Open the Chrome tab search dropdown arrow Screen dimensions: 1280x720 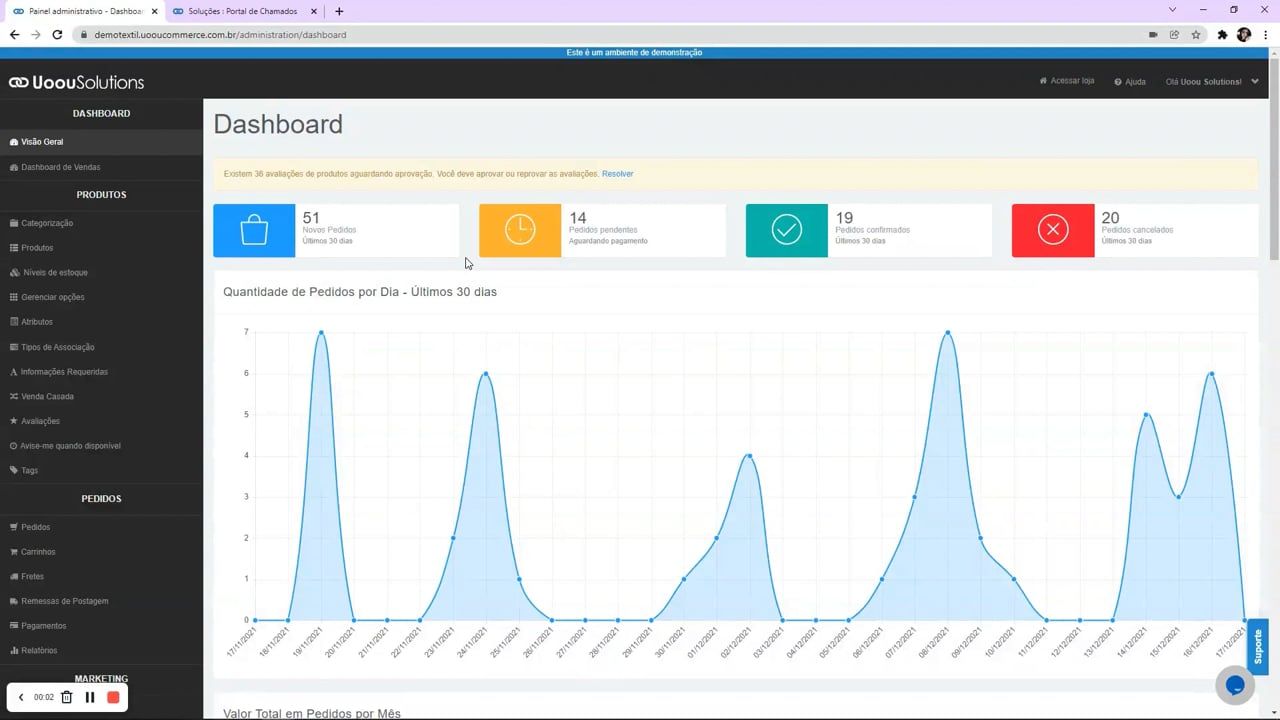pyautogui.click(x=1173, y=10)
